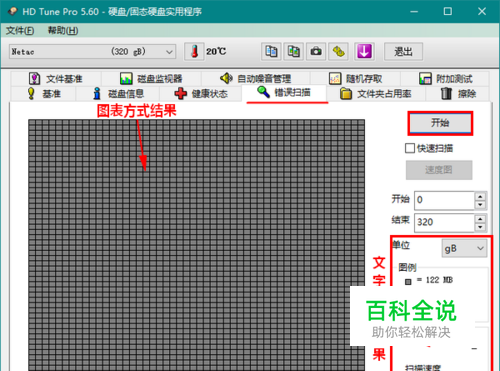Open the 磁盘信息 tab
The height and width of the screenshot is (371, 500).
(118, 94)
